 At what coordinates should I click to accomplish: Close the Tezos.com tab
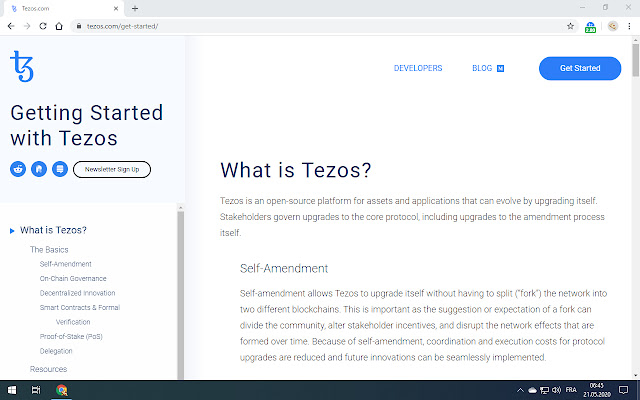coord(116,8)
